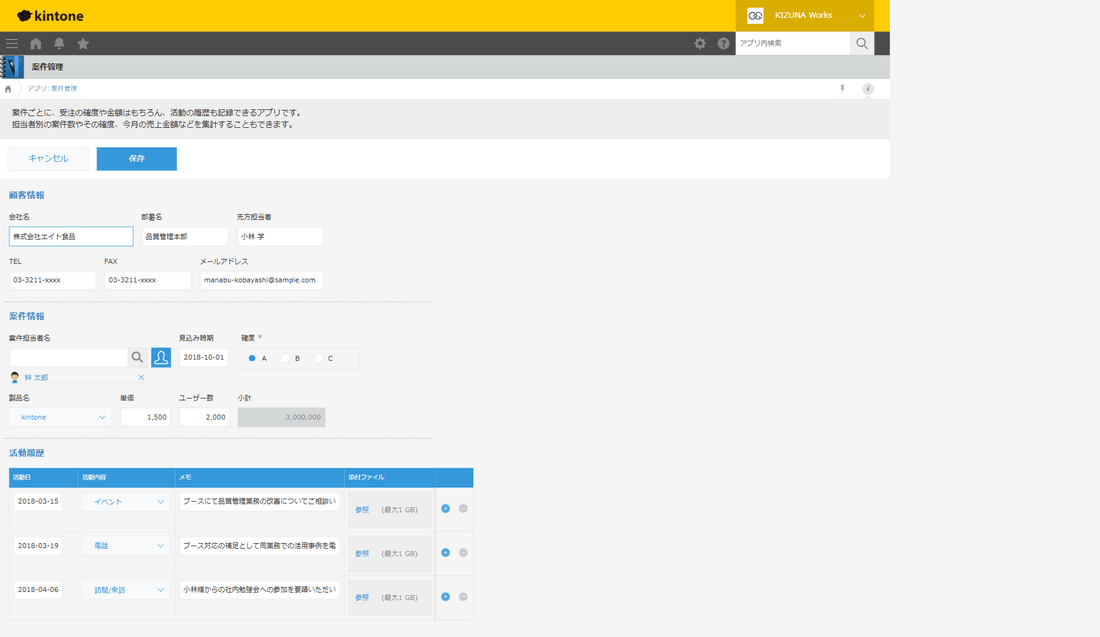
Task: Click the 保存 button
Action: tap(137, 159)
